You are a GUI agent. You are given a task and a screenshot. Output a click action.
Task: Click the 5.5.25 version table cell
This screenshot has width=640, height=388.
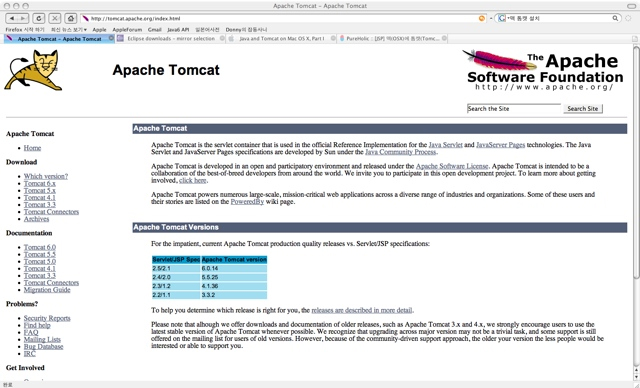[x=234, y=277]
